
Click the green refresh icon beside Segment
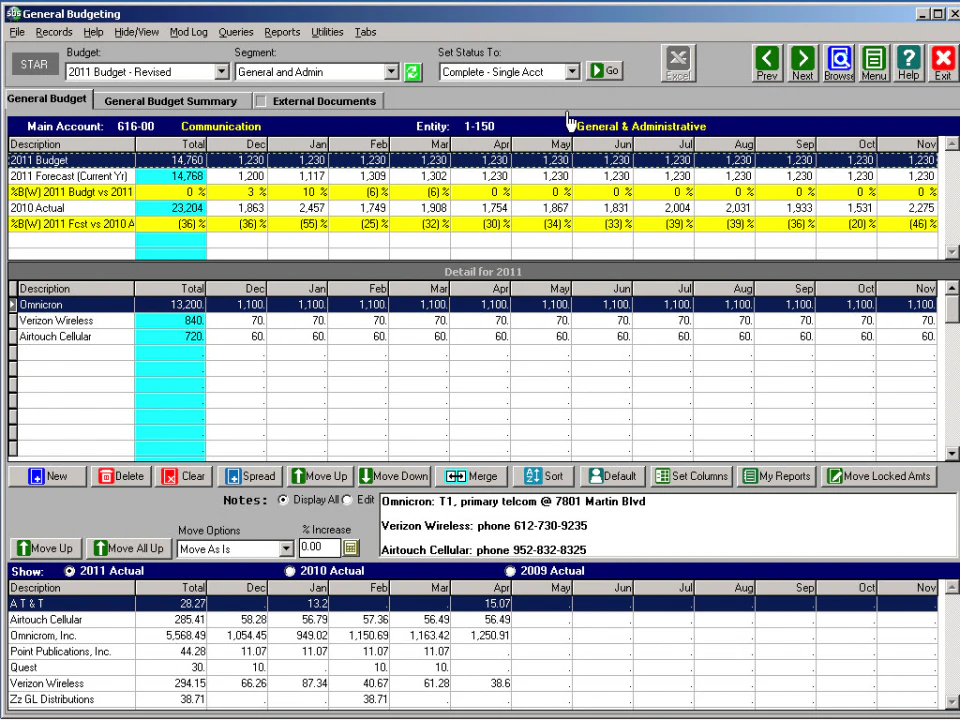412,71
